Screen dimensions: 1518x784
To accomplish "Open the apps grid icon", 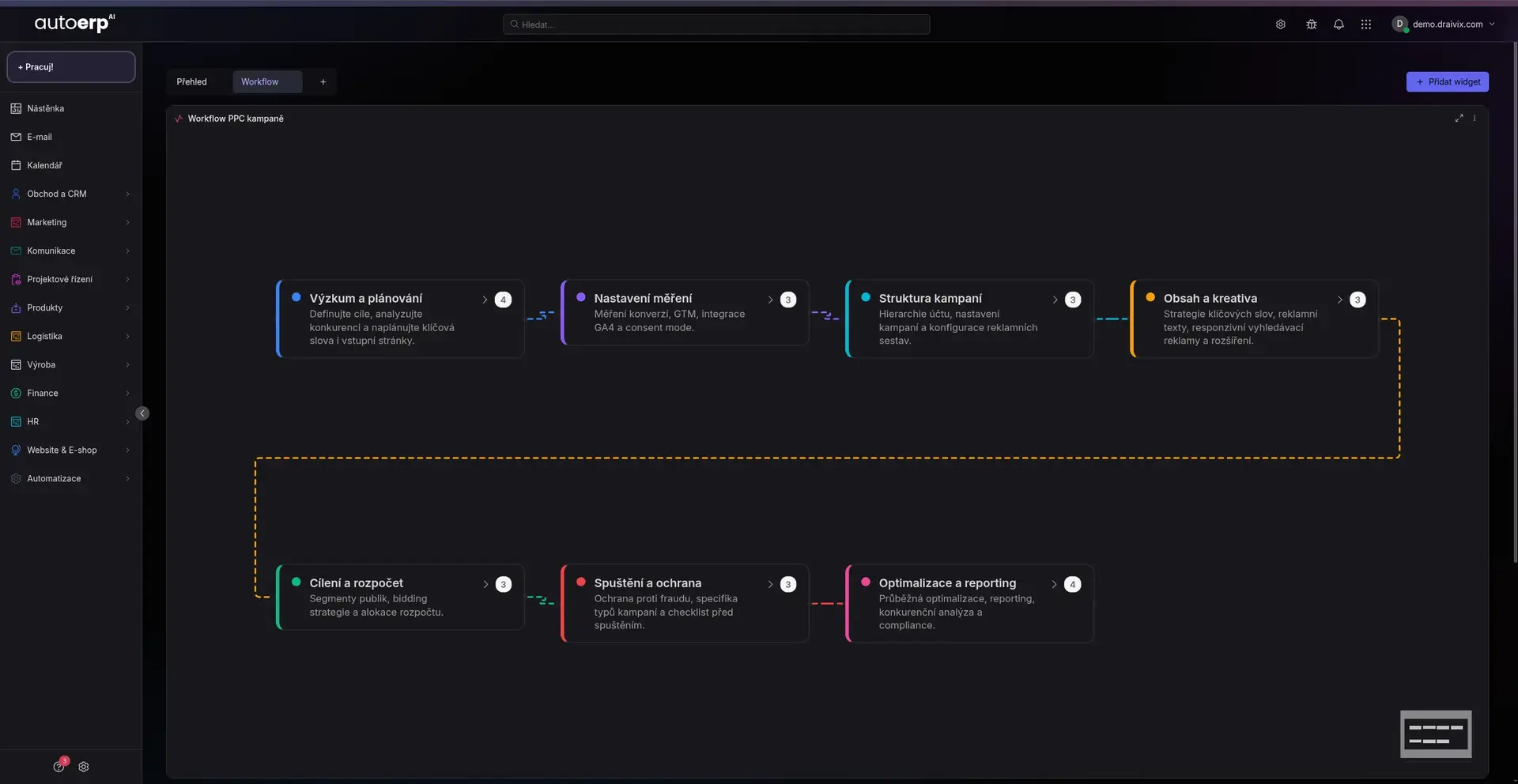I will 1365,24.
